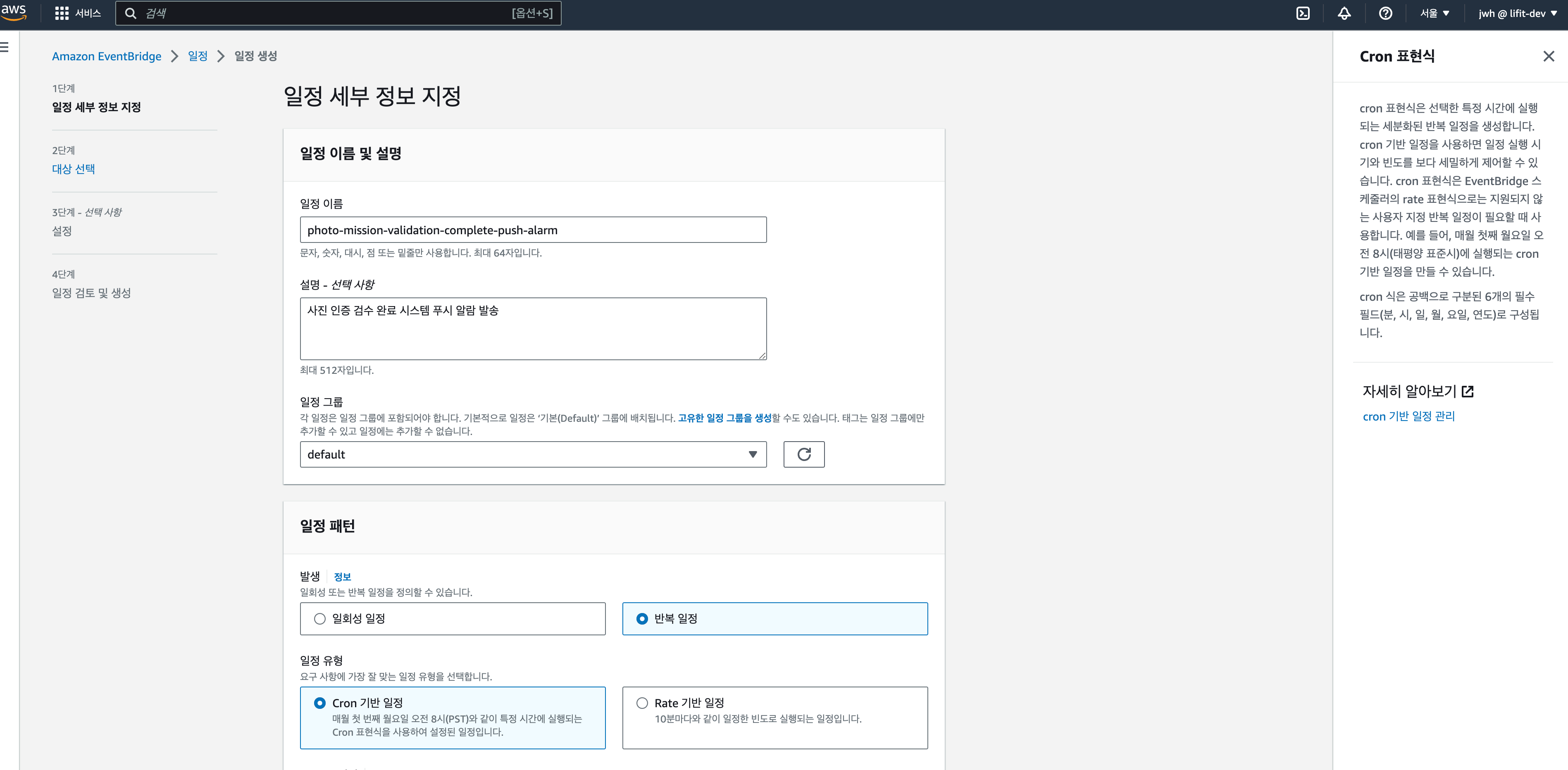Click Amazon EventBridge breadcrumb link

tap(107, 56)
